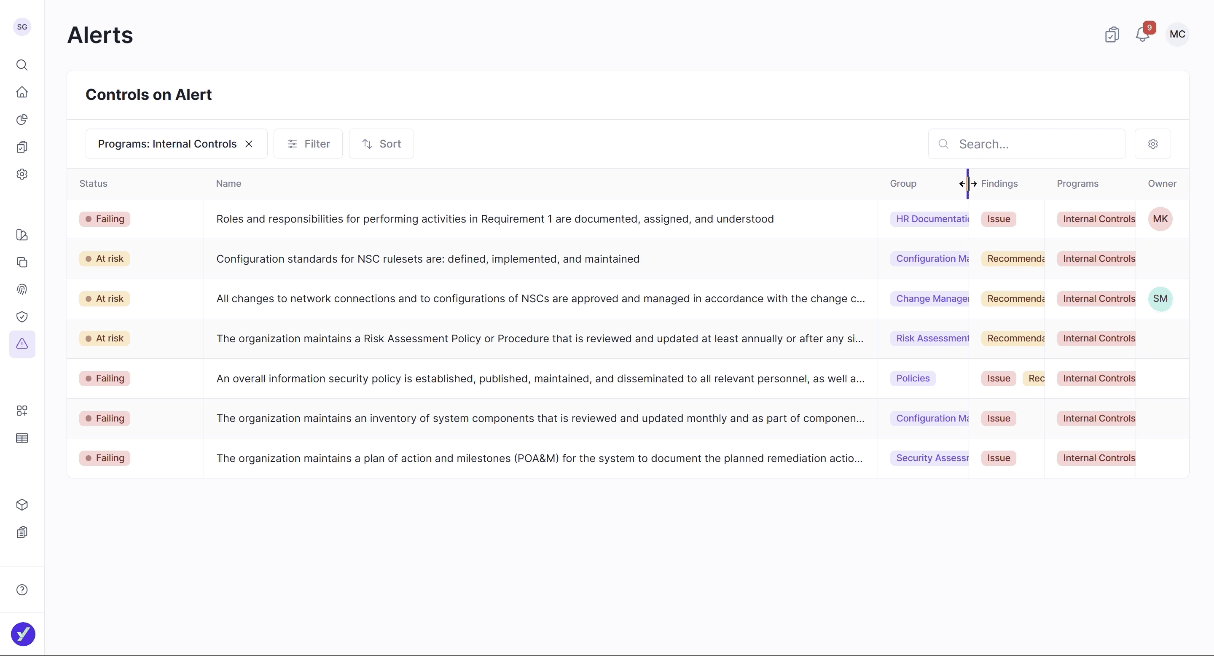Screen dimensions: 1214x656
Task: Click At risk status on Configuration standards row
Action: pos(105,259)
